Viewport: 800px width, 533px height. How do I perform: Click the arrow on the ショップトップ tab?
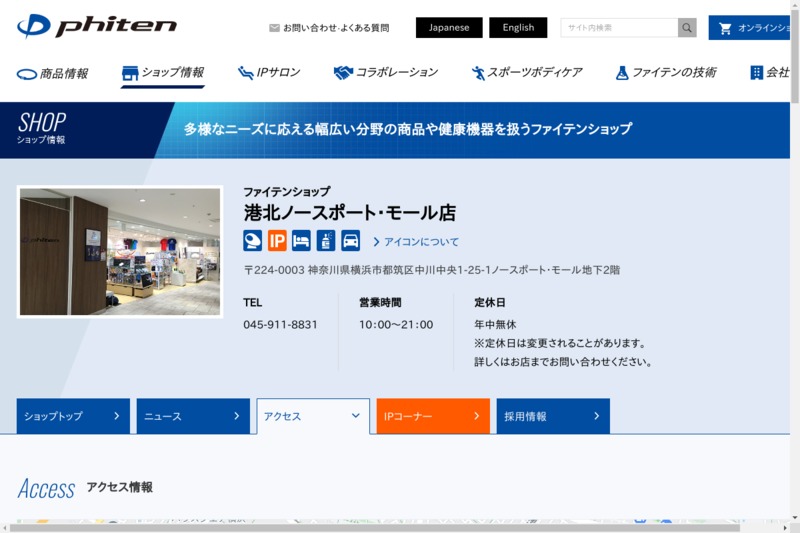point(116,416)
